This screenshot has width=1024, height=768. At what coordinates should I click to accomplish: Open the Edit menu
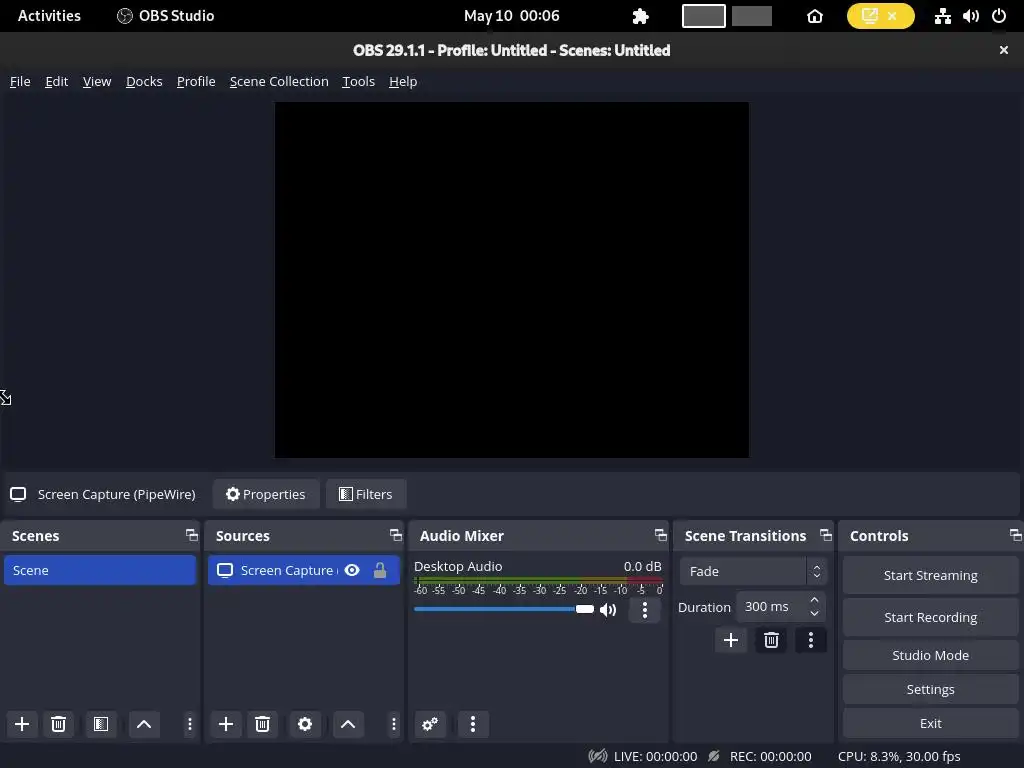57,82
